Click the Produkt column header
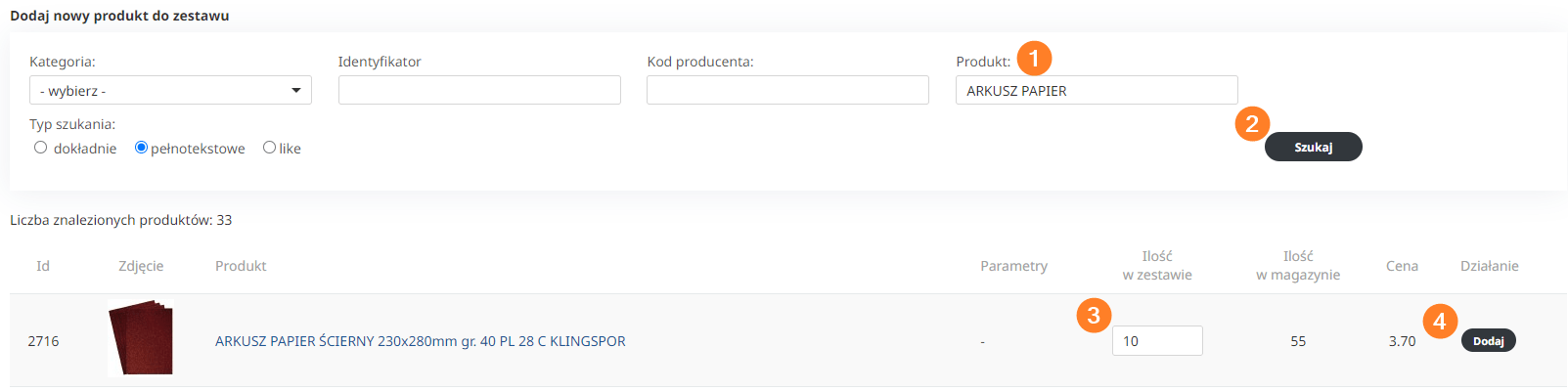Image resolution: width=1568 pixels, height=391 pixels. (241, 266)
